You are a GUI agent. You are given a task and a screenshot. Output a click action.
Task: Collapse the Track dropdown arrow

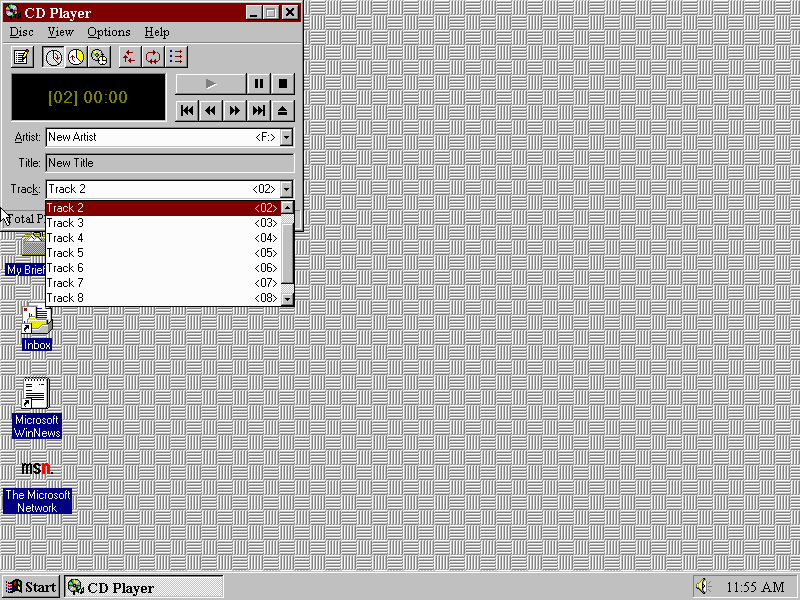coord(286,189)
